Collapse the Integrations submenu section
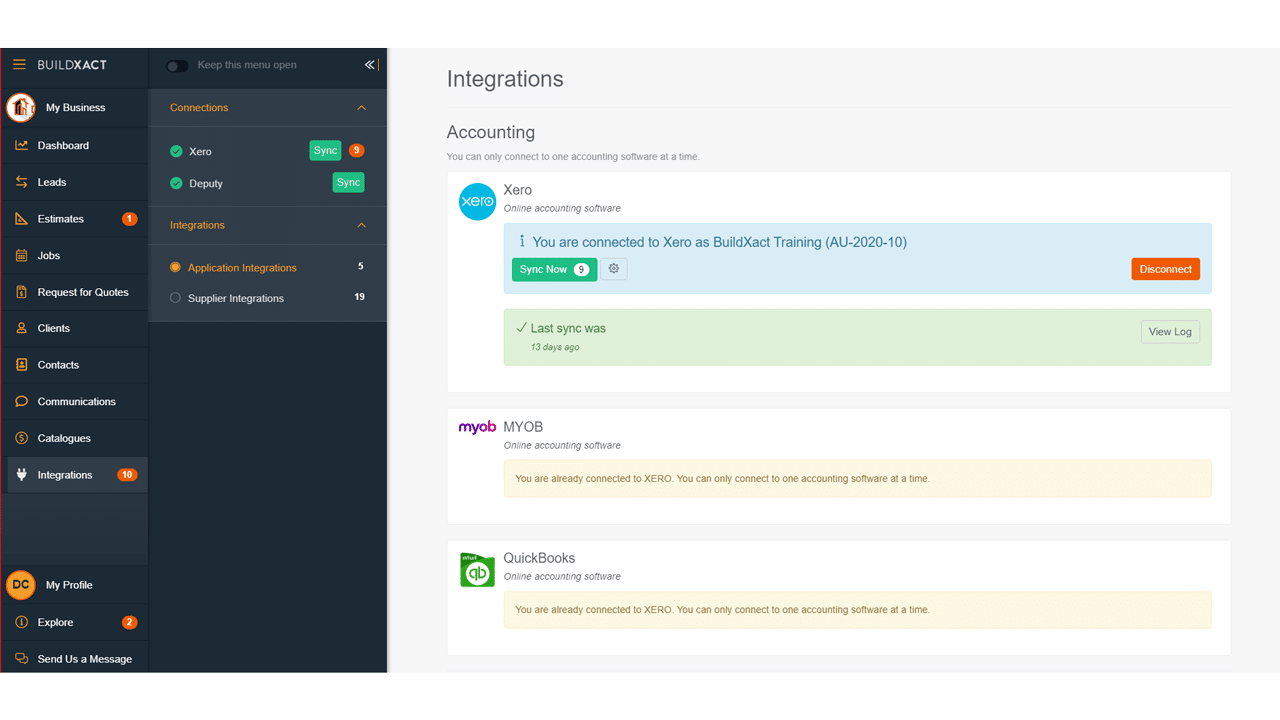 coord(361,226)
